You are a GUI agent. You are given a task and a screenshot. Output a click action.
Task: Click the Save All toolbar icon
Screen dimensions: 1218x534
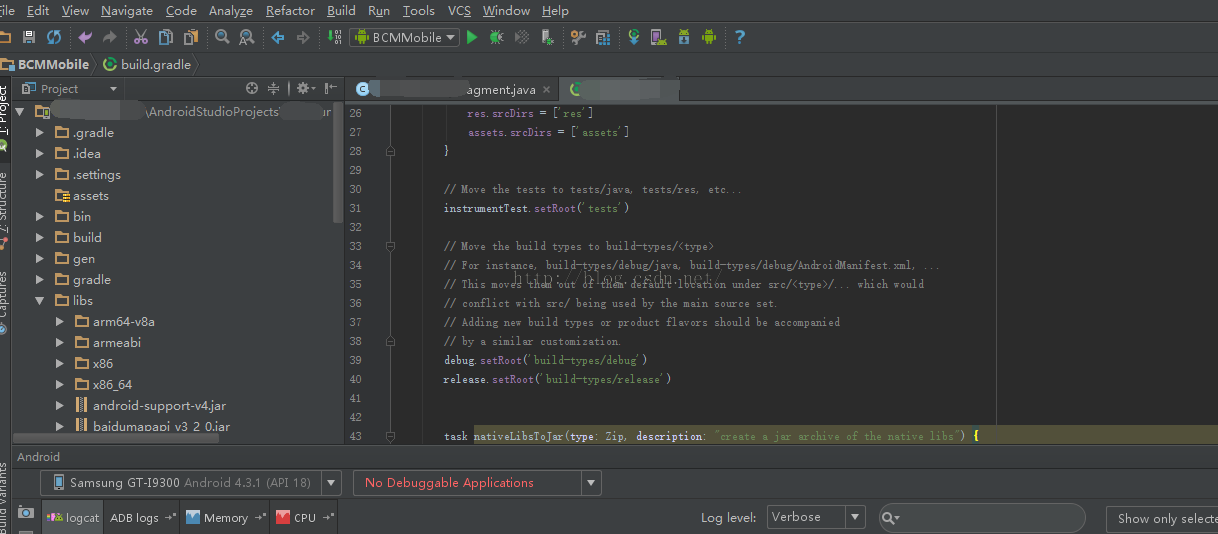[x=28, y=37]
